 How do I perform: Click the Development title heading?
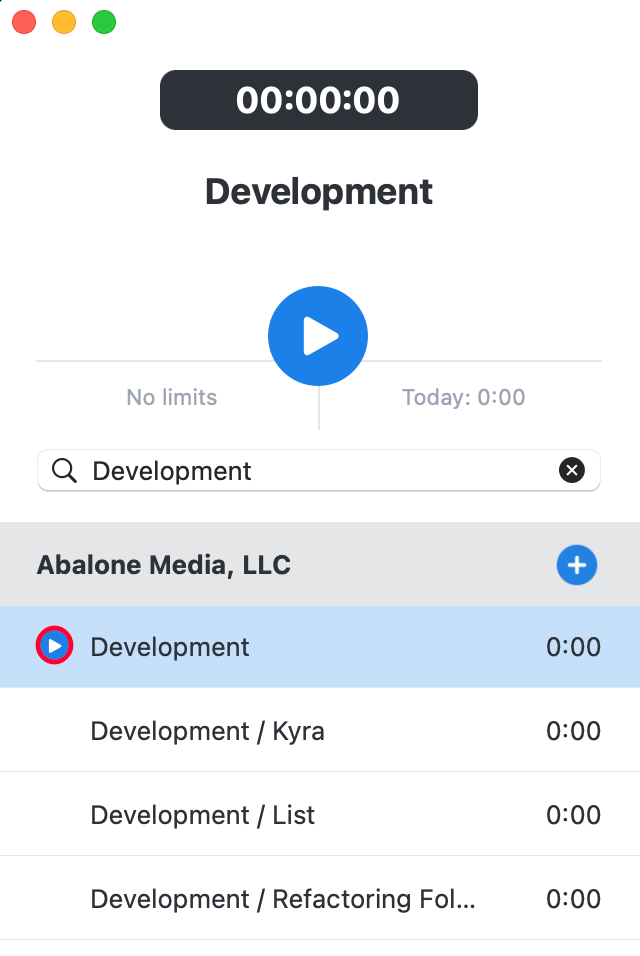pyautogui.click(x=319, y=192)
